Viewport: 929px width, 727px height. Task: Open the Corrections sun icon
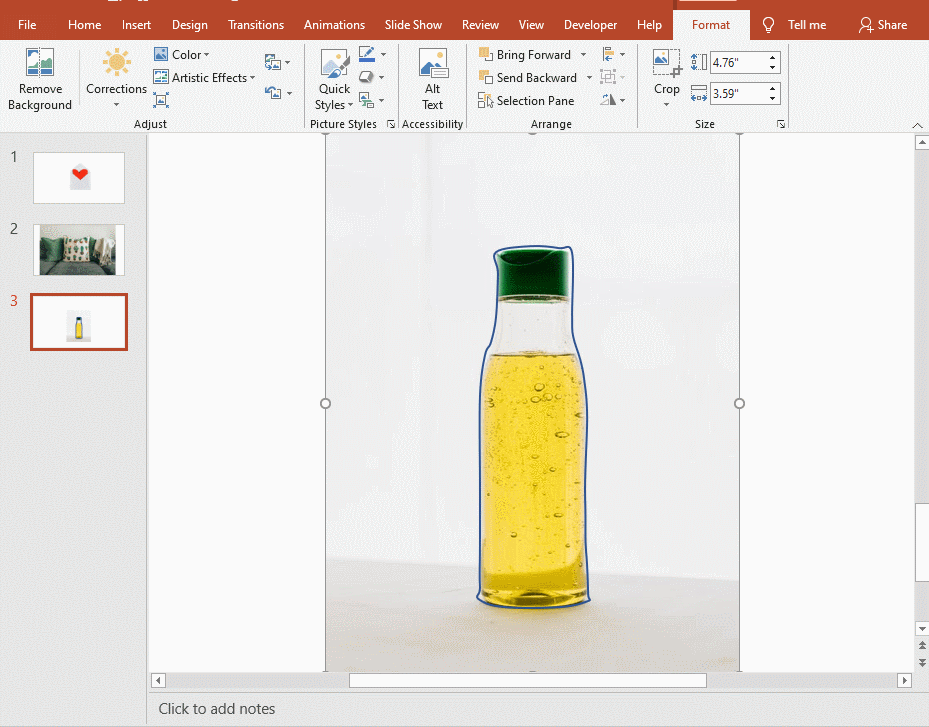coord(116,62)
